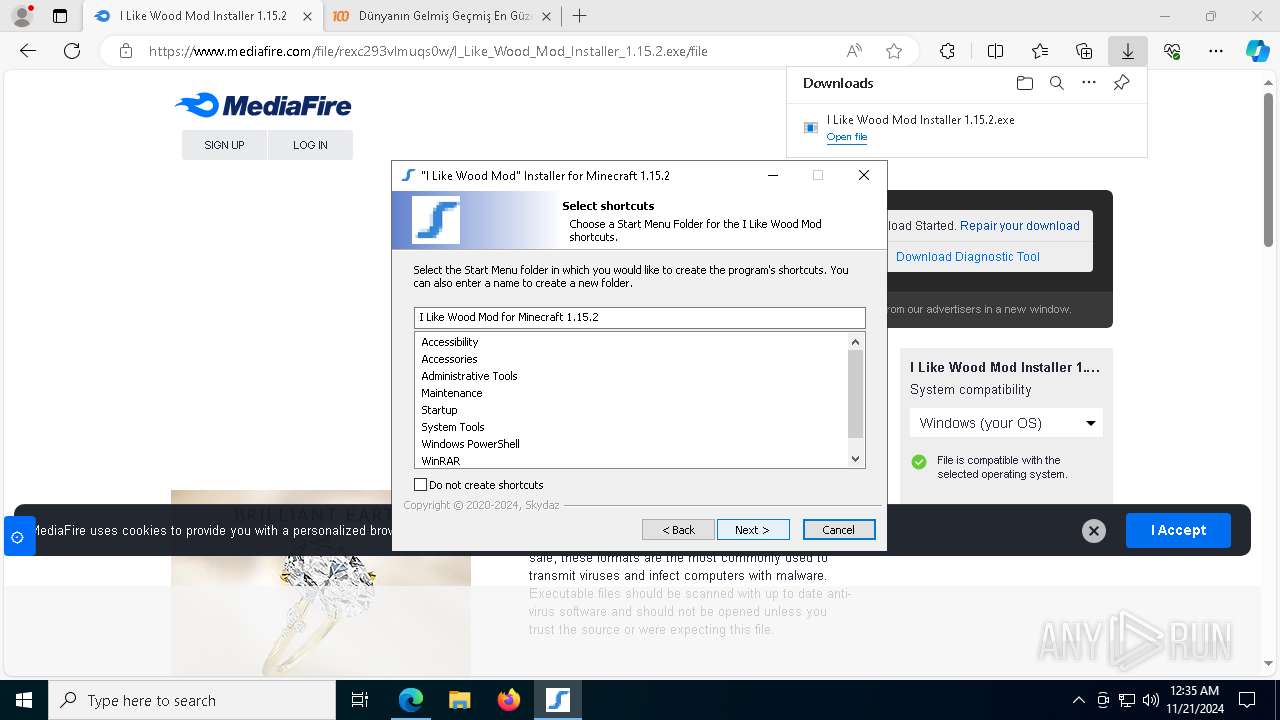1280x720 pixels.
Task: Click Open file link in Downloads
Action: pos(847,137)
